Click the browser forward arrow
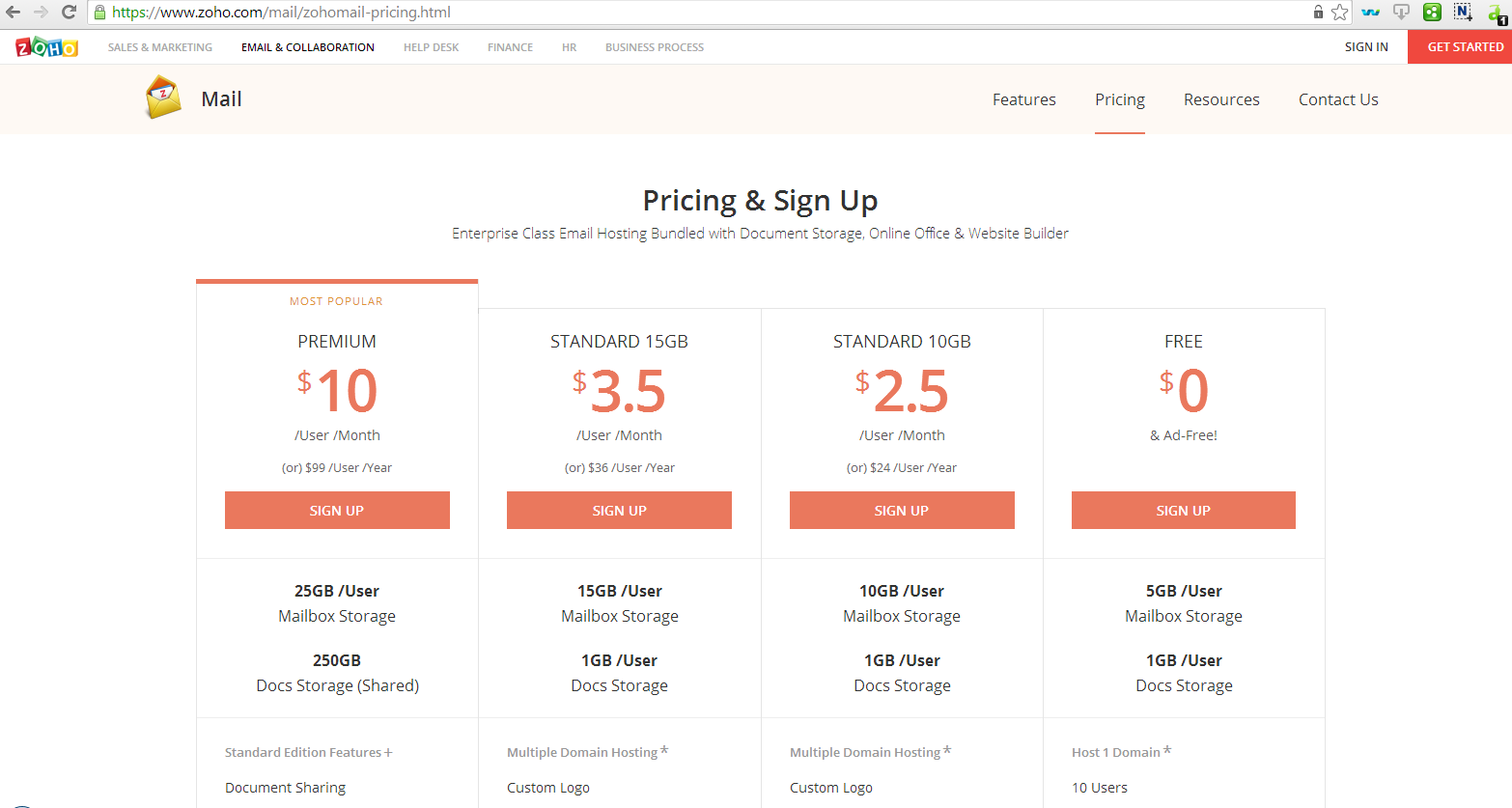The height and width of the screenshot is (808, 1512). click(x=41, y=13)
